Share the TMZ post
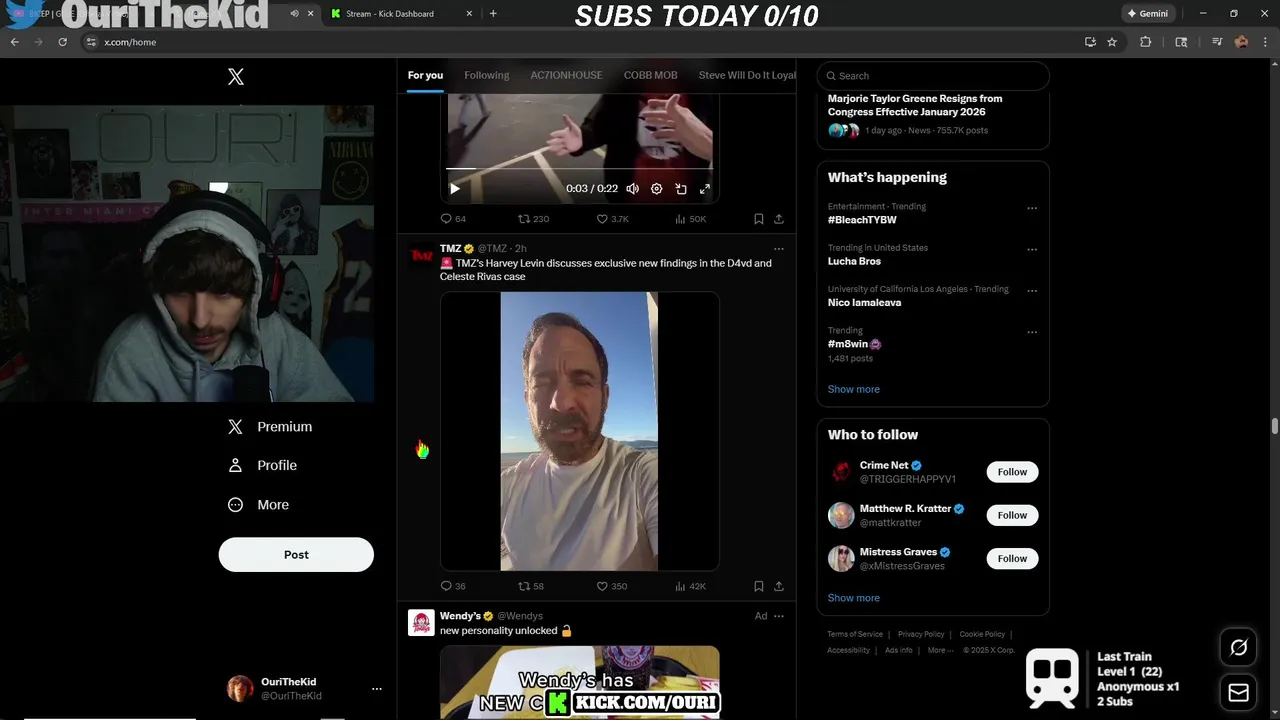This screenshot has width=1280, height=720. tap(779, 586)
